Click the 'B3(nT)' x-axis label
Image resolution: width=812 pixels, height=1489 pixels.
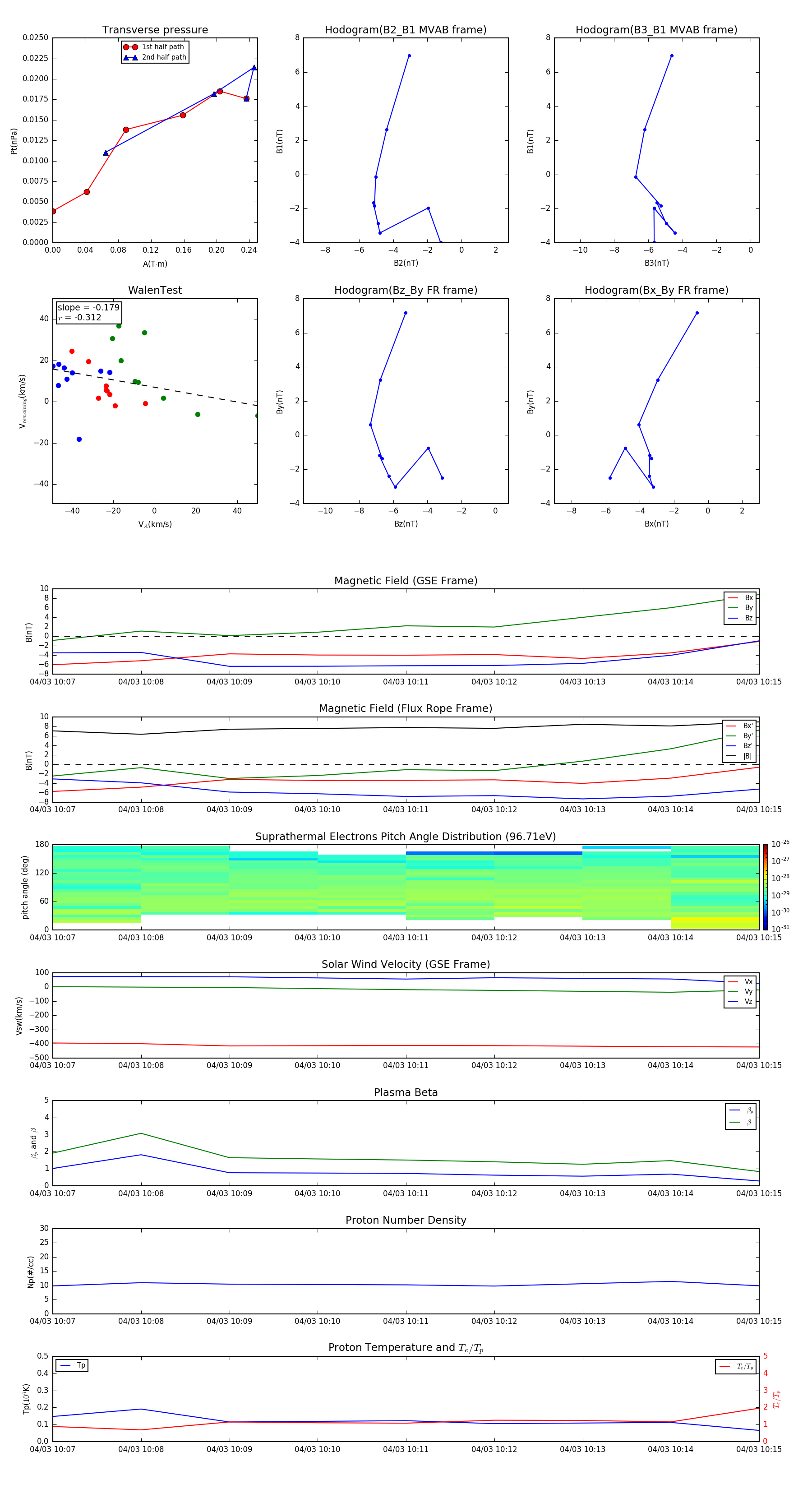(x=656, y=263)
